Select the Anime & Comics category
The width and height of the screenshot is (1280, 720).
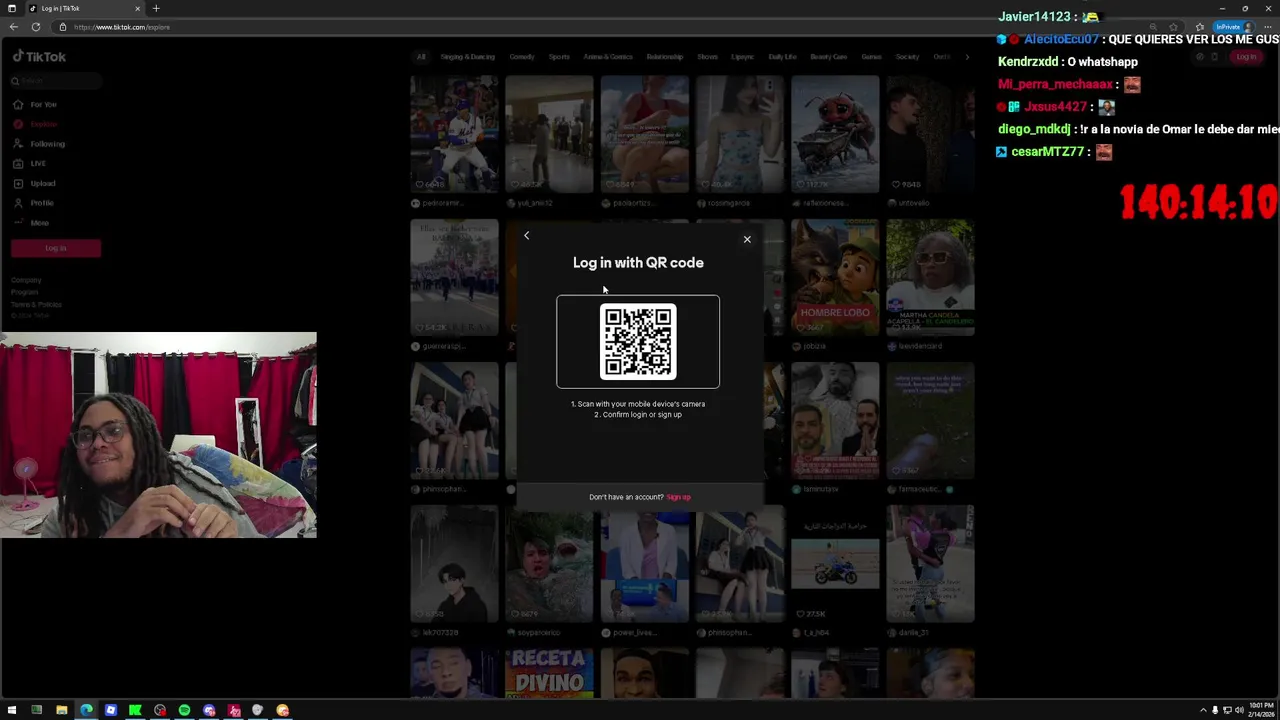608,57
